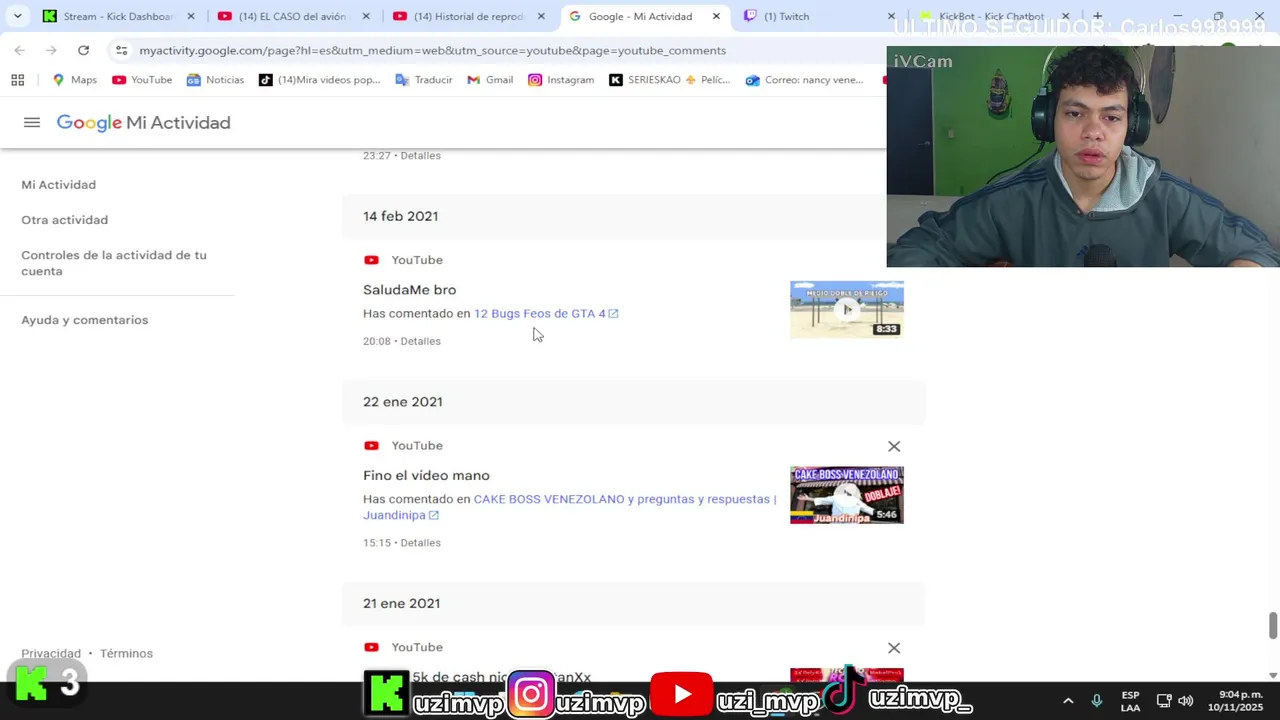Go back with the browser back arrow
Screen dimensions: 1280x720
[x=19, y=50]
